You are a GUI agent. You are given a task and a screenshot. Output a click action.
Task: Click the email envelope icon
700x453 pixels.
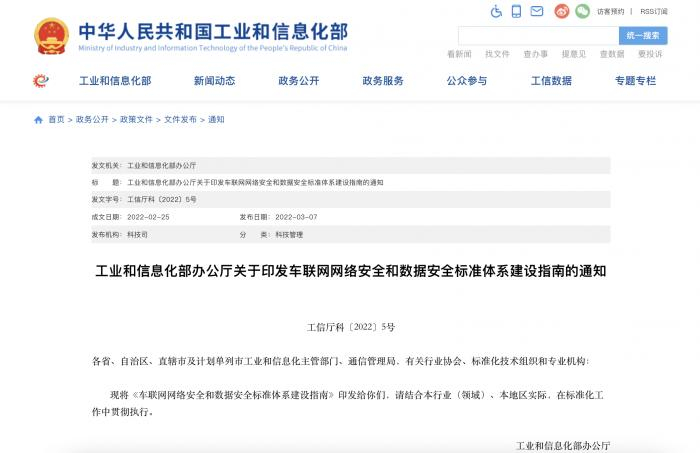coord(537,11)
